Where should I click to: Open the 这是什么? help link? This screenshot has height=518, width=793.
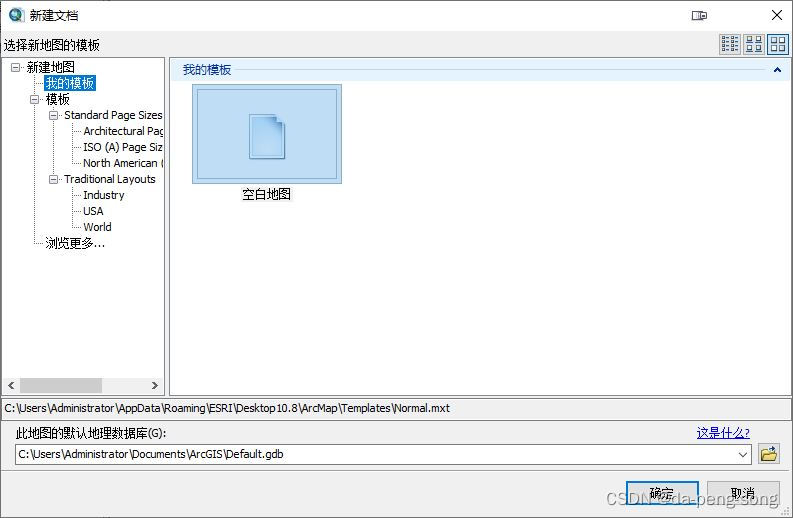723,433
